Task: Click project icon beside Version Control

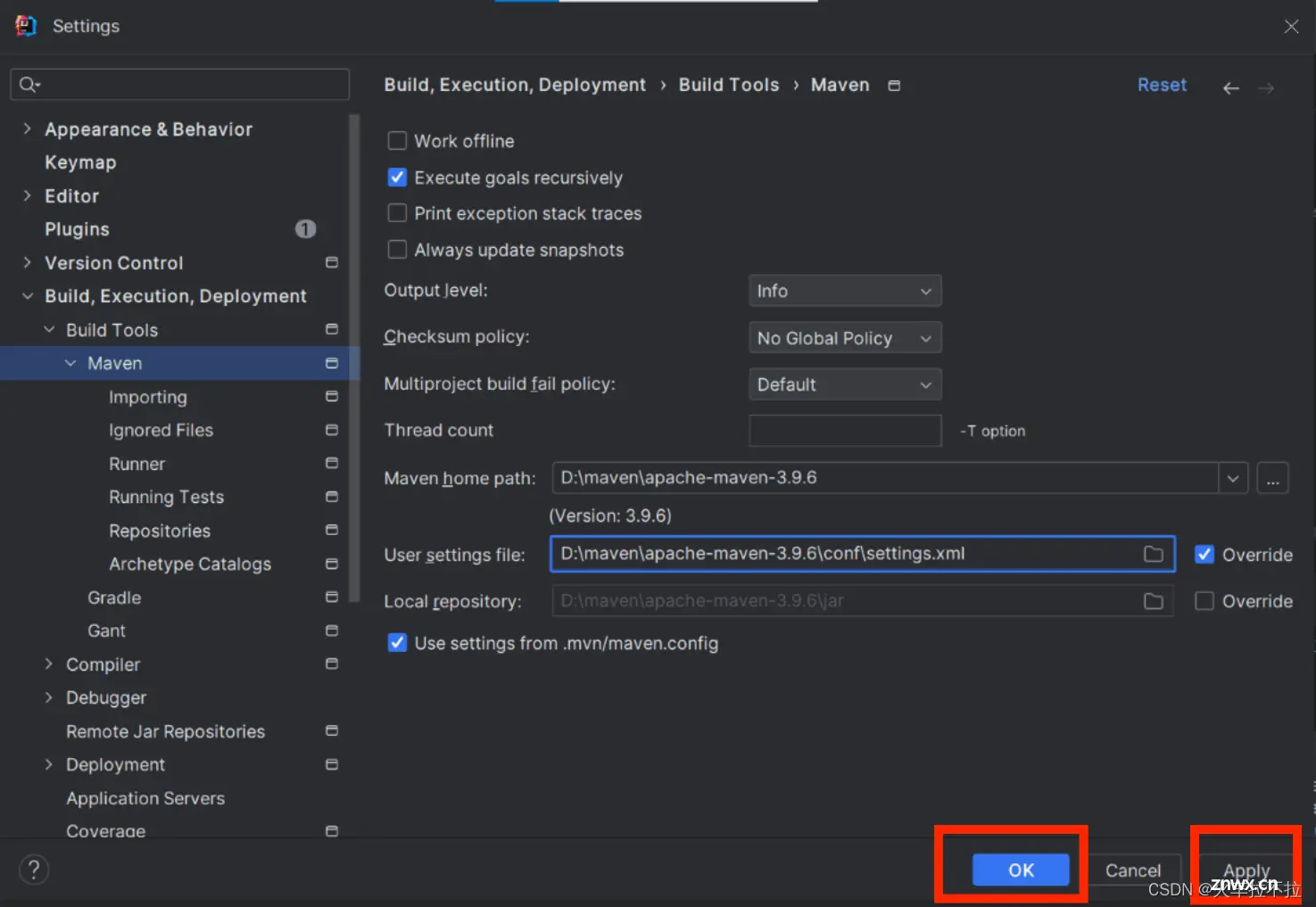Action: click(x=332, y=262)
